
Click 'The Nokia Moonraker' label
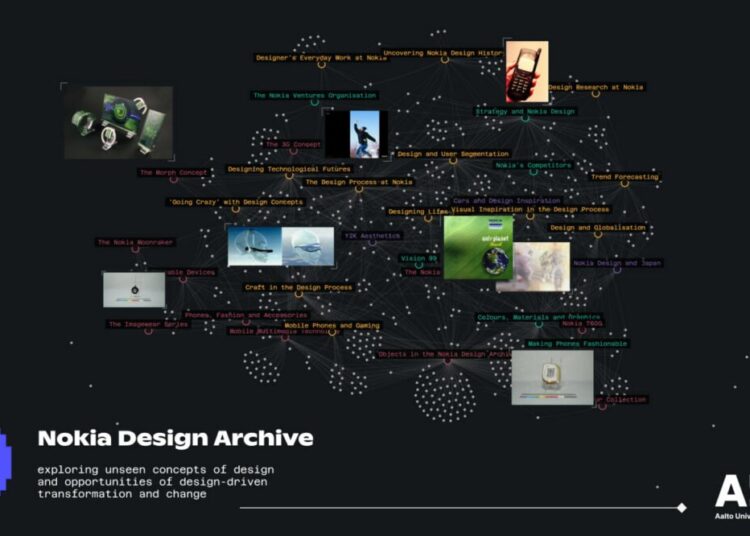[135, 242]
